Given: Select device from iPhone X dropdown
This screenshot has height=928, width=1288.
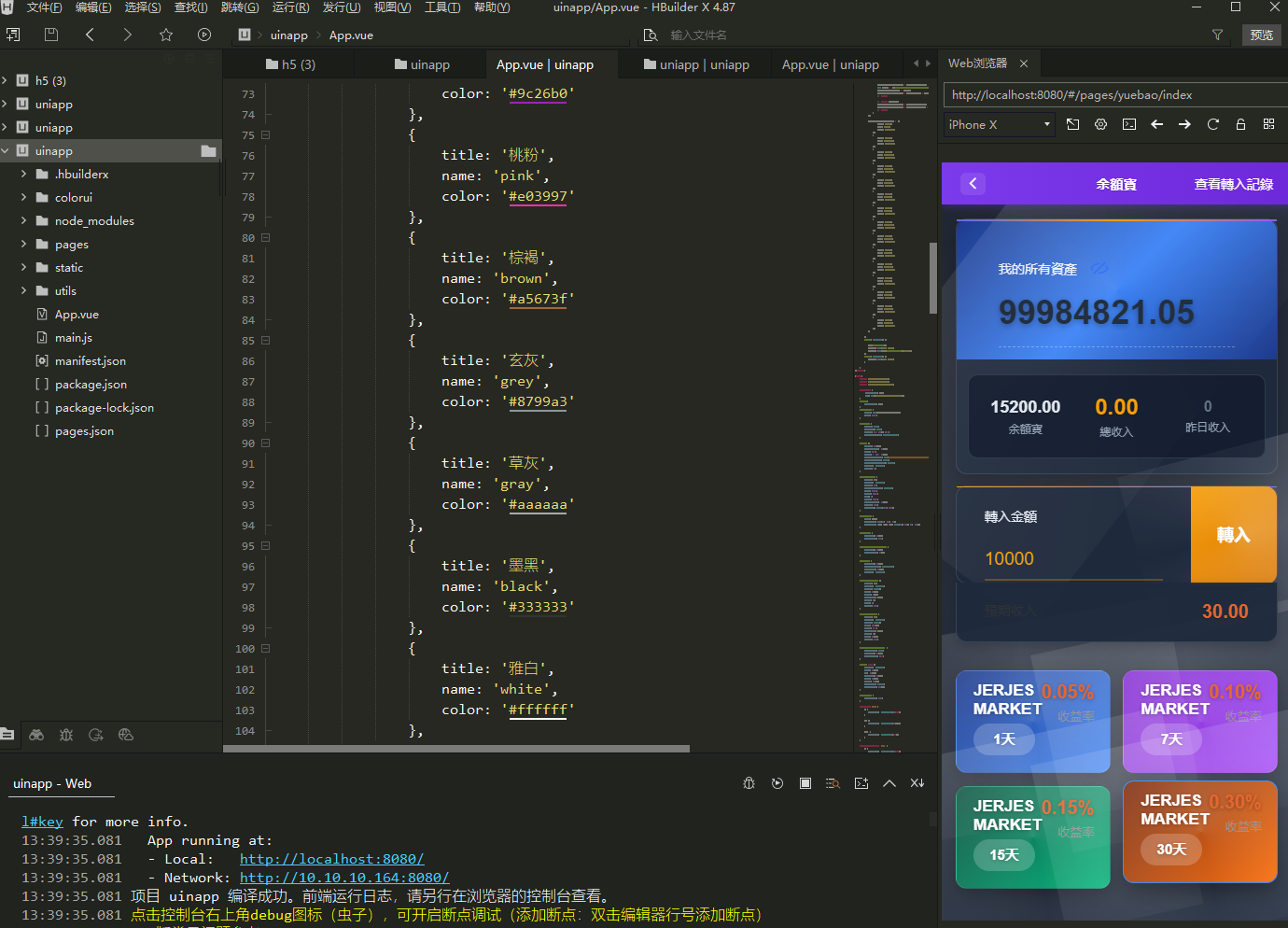Looking at the screenshot, I should point(999,124).
